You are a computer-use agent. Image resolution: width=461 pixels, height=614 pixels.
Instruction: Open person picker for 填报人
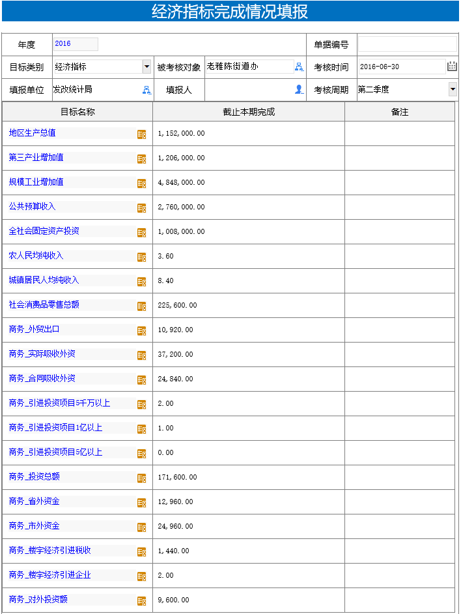click(x=299, y=90)
